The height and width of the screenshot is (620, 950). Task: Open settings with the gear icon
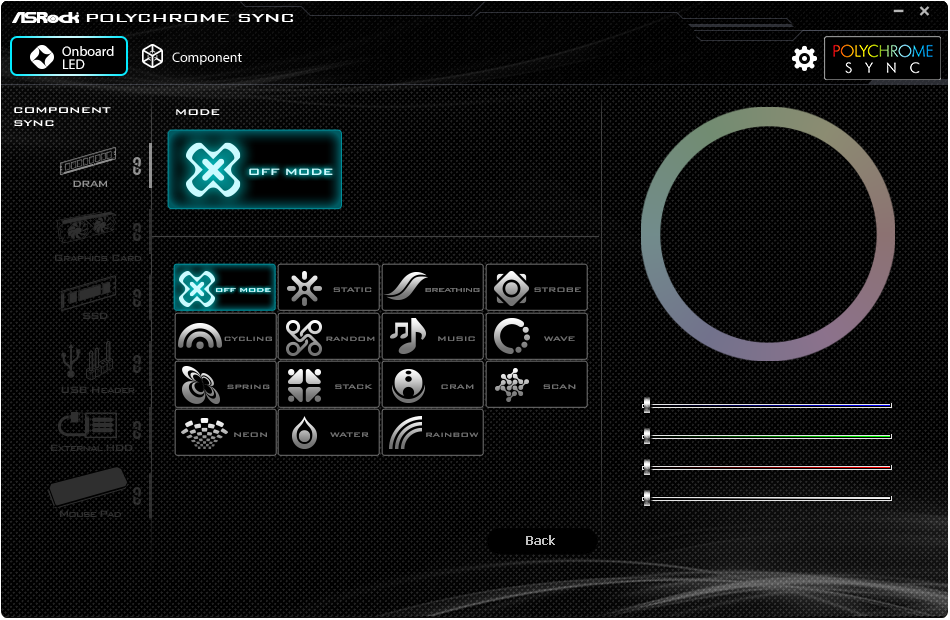point(804,58)
